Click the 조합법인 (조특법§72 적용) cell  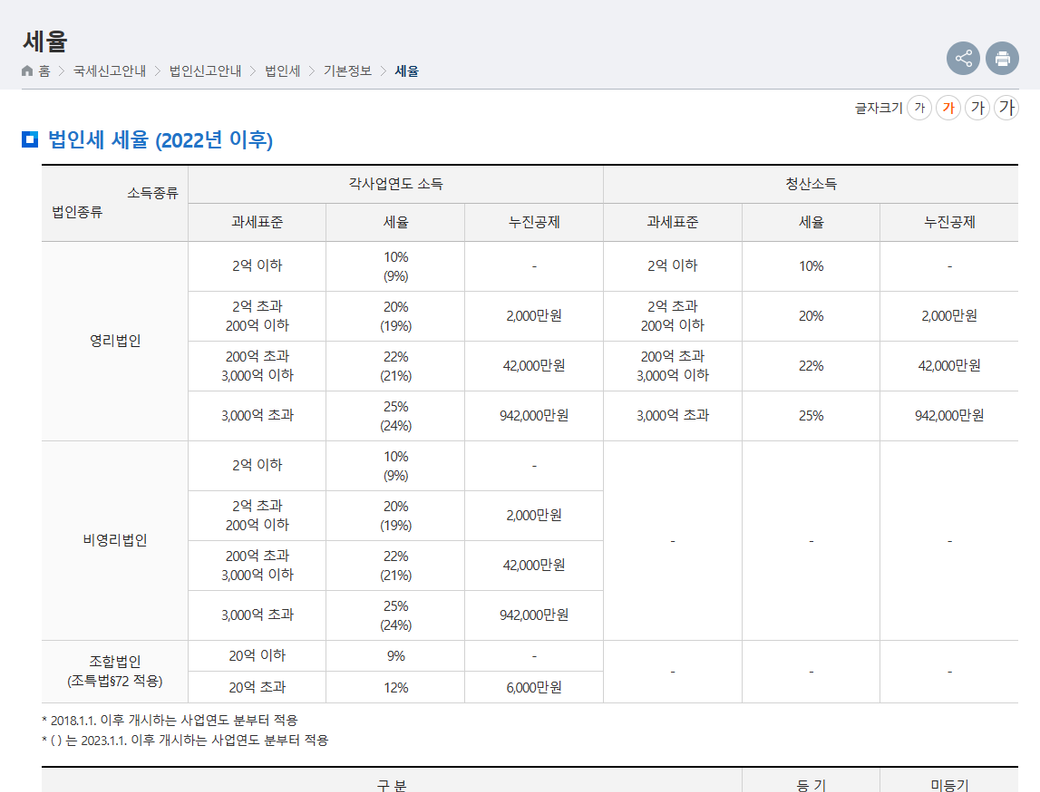(x=115, y=670)
